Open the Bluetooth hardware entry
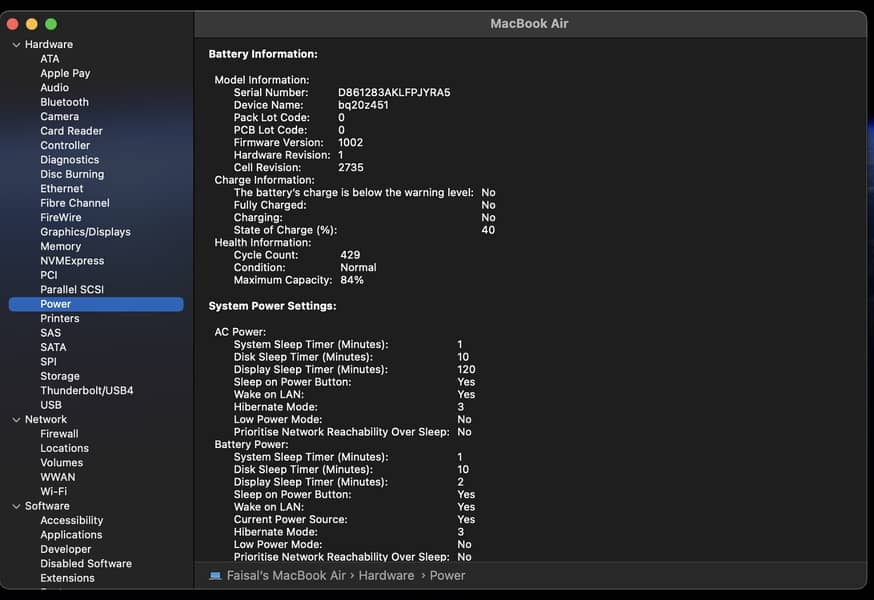The width and height of the screenshot is (874, 600). click(64, 102)
